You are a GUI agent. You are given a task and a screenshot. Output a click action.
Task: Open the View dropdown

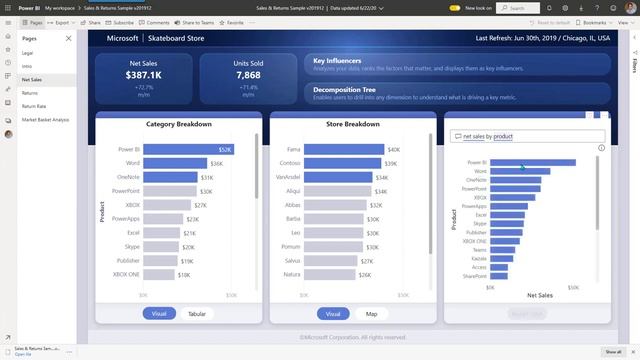[x=626, y=23]
